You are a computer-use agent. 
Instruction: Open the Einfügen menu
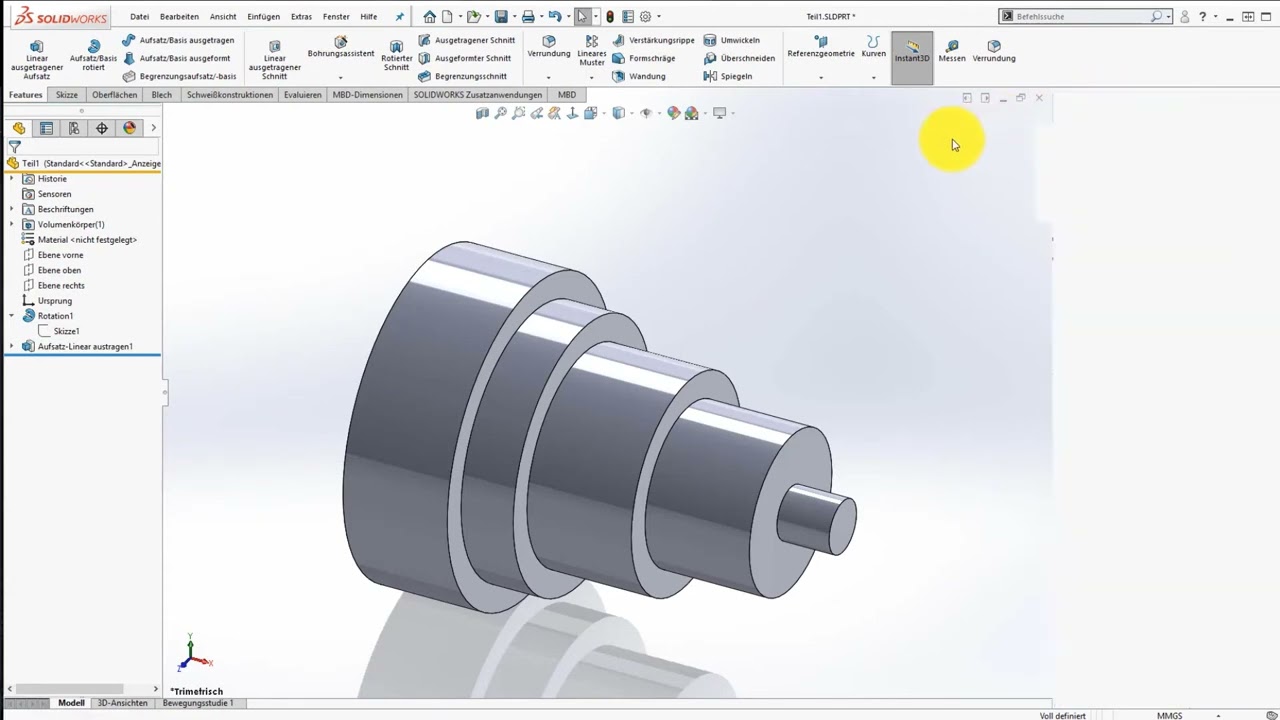tap(264, 16)
